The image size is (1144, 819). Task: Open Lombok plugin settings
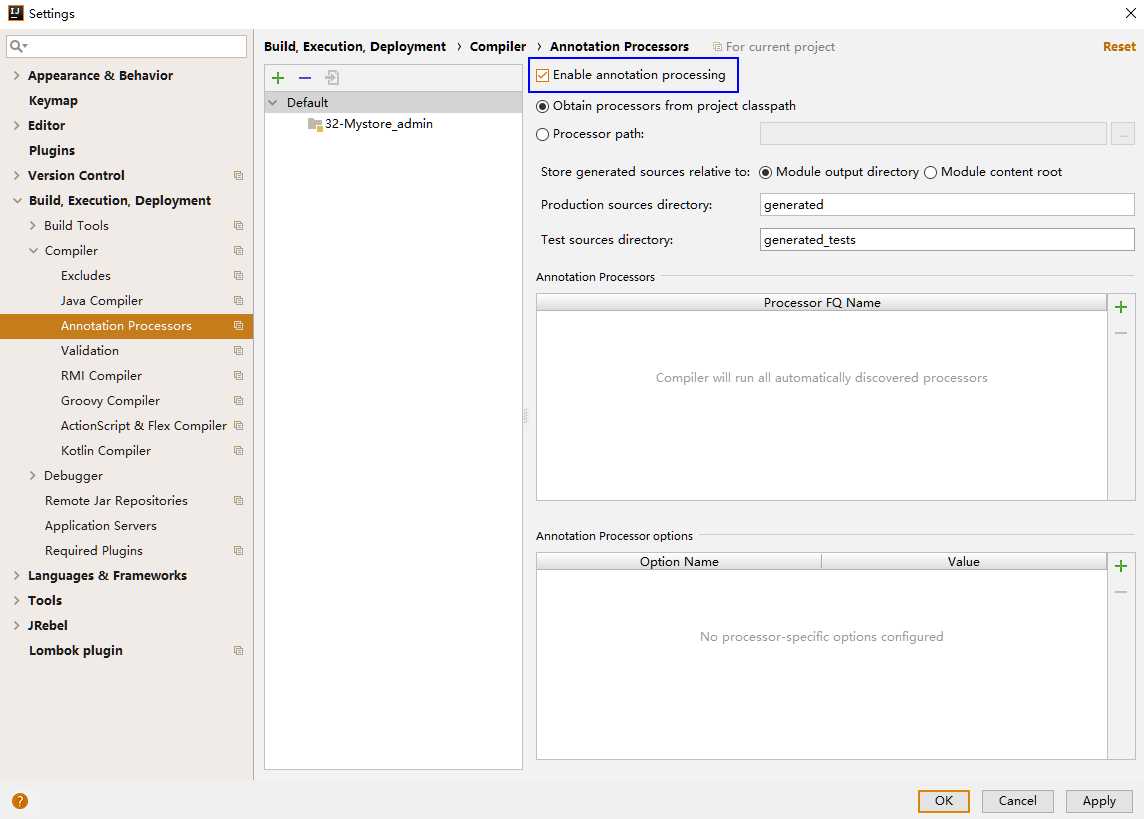(x=76, y=651)
